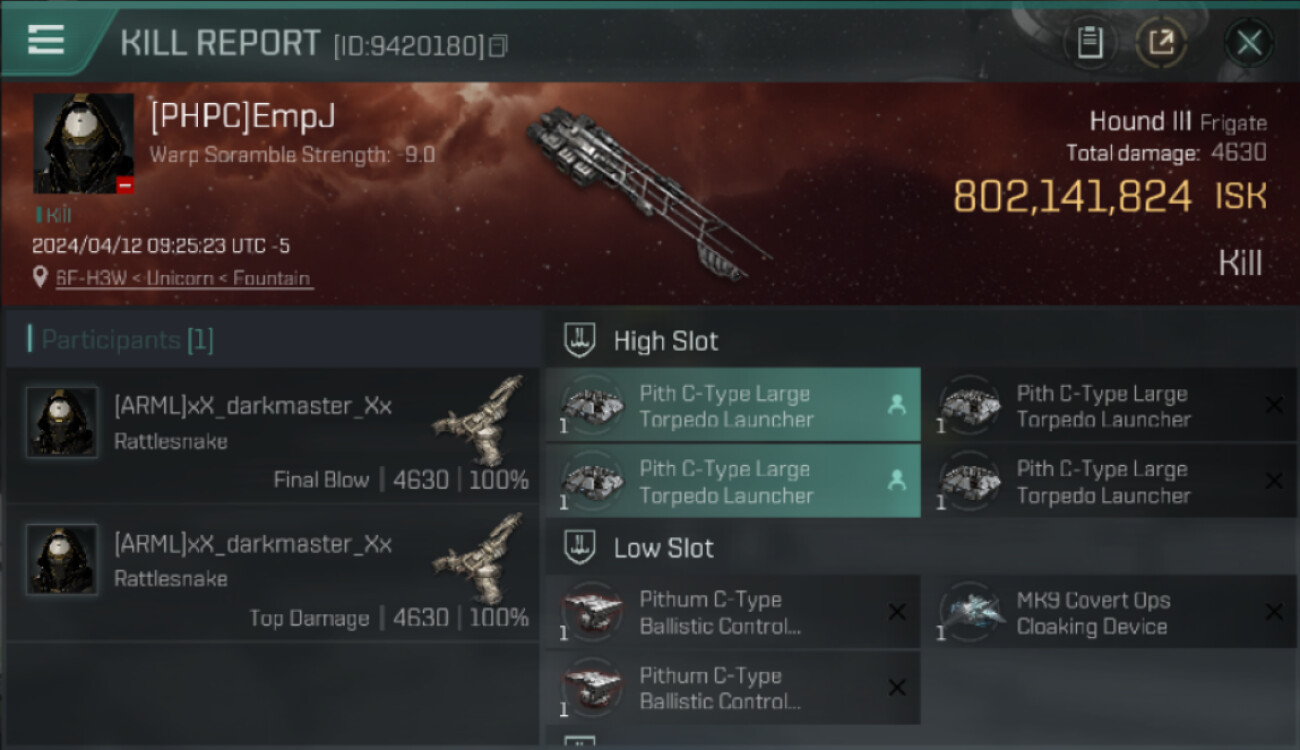Click X on MK9 Covert Ops Cloaking Device

(x=1273, y=611)
